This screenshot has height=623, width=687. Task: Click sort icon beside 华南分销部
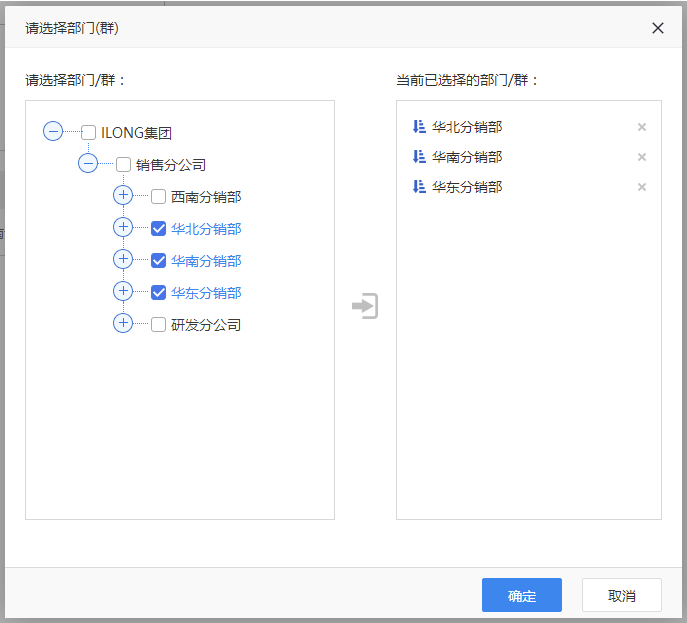(419, 156)
